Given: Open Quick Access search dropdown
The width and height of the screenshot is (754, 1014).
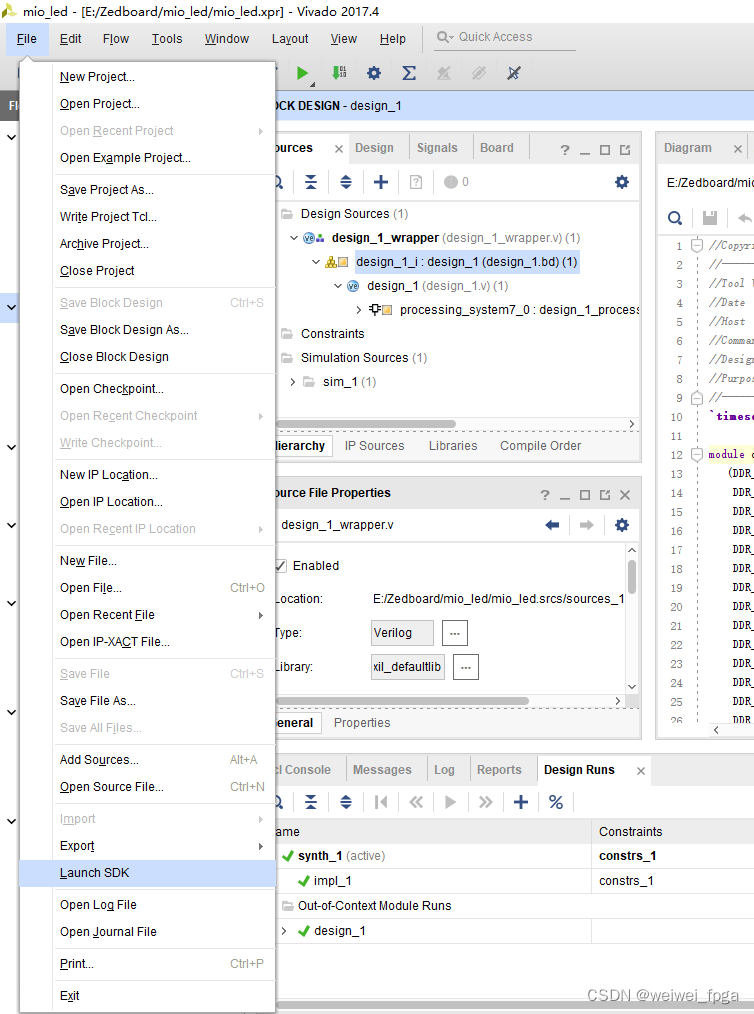Looking at the screenshot, I should [445, 37].
